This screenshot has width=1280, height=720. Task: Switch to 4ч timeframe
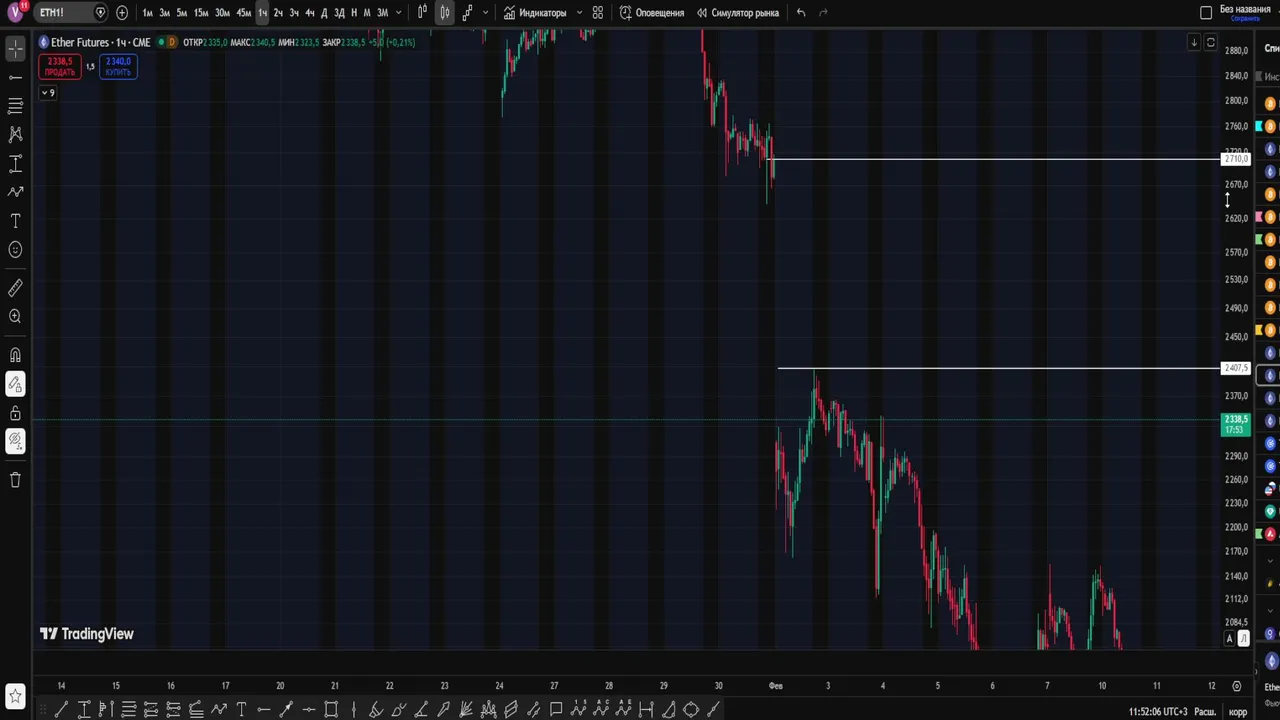tap(310, 13)
